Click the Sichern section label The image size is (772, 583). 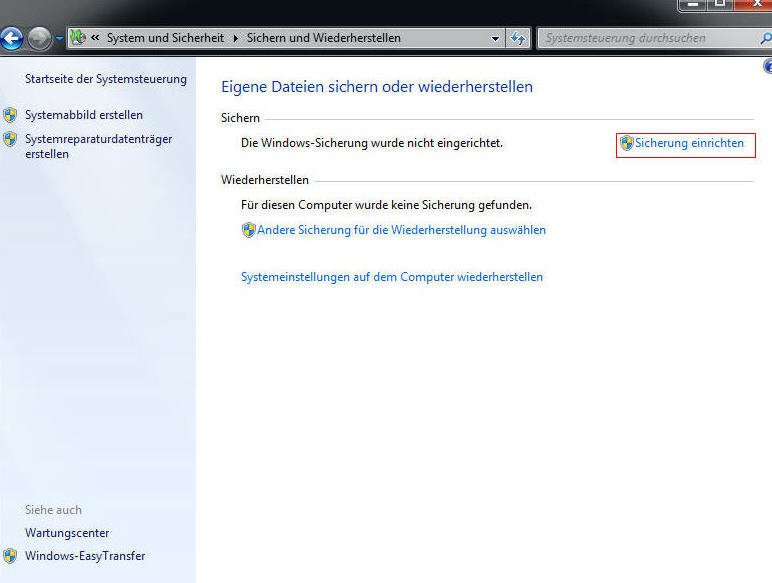coord(240,118)
